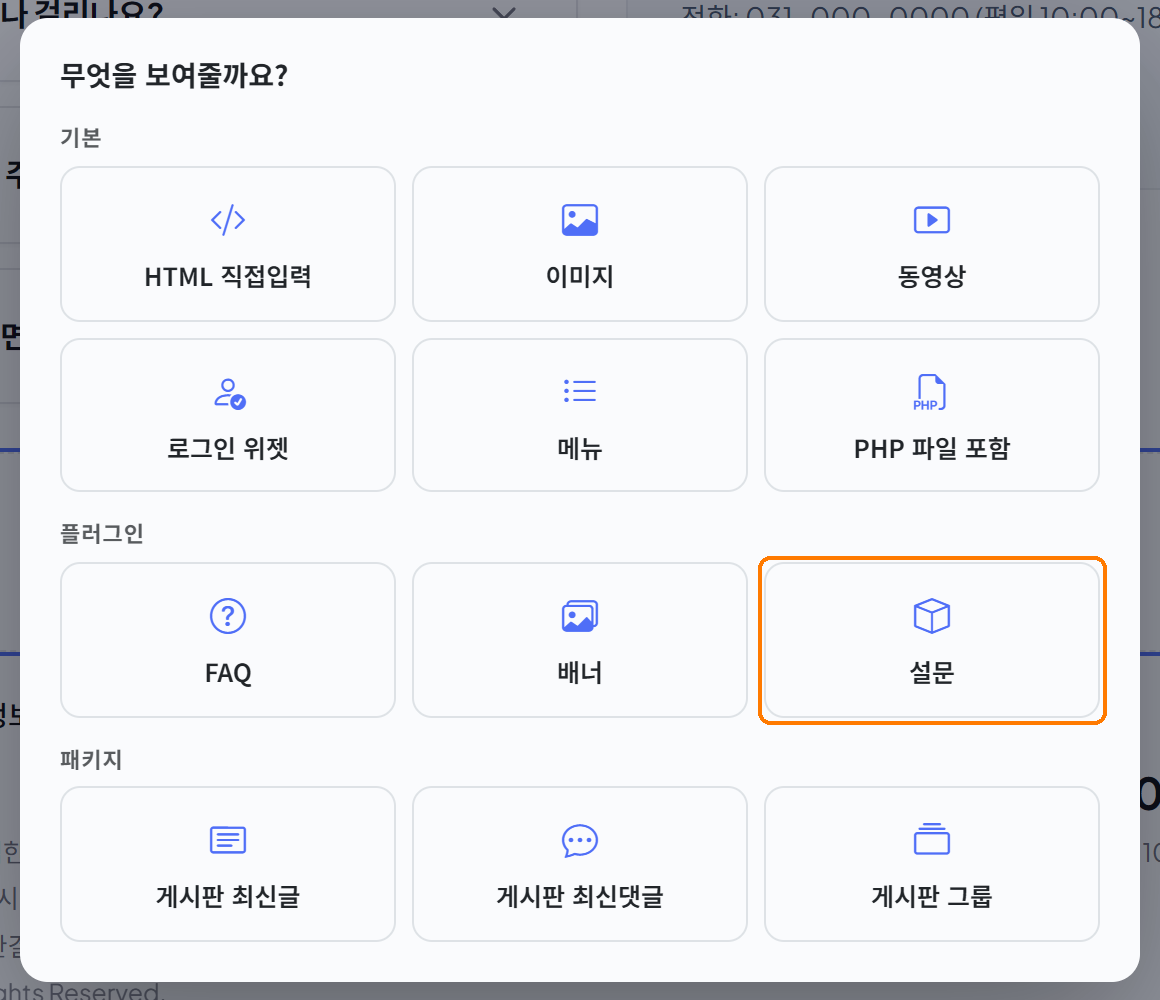Click the HTML code brackets icon
Viewport: 1160px width, 1000px height.
click(x=228, y=220)
